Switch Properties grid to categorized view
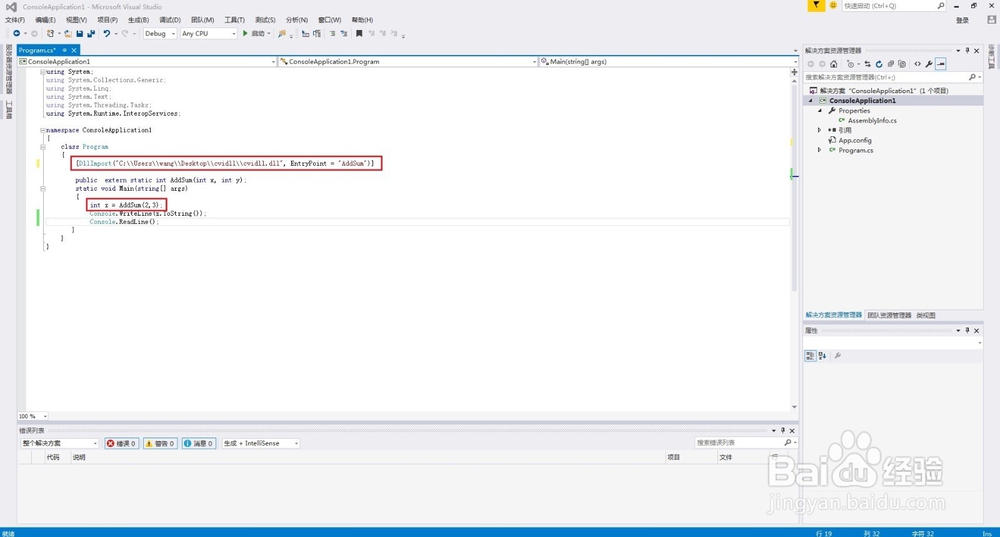1000x537 pixels. click(x=810, y=356)
